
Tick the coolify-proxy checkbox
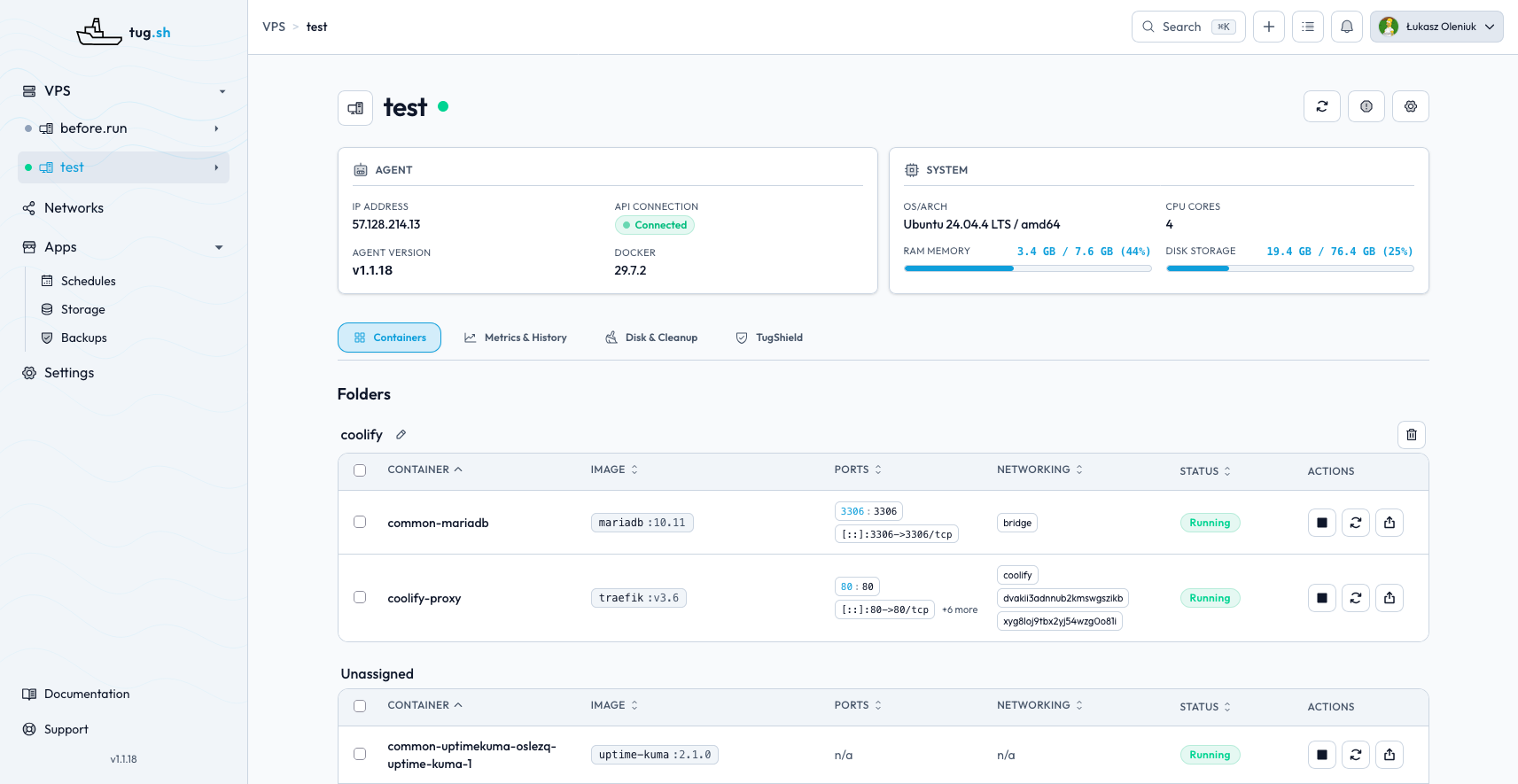coord(360,597)
